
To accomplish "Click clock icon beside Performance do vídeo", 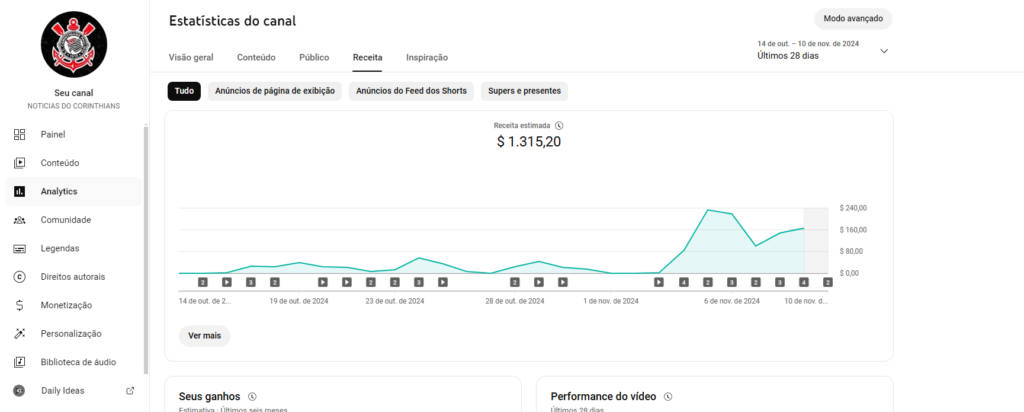I will click(x=668, y=396).
